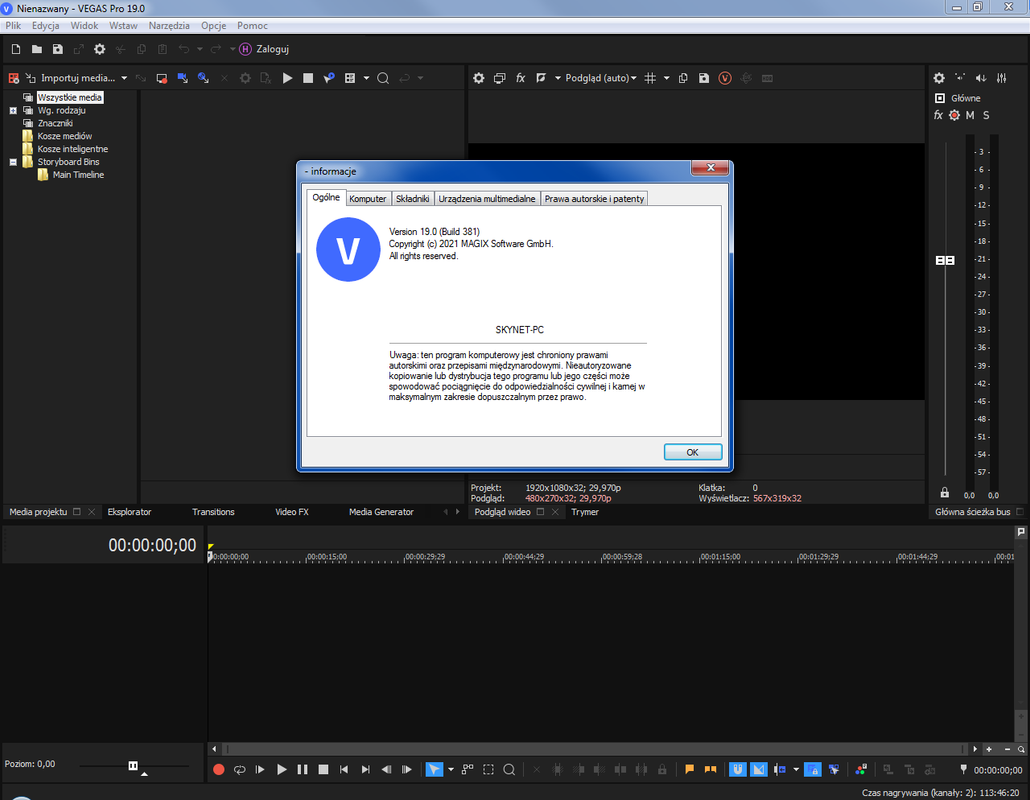The image size is (1030, 800).
Task: Click the blue video camera capture icon
Action: pos(183,78)
